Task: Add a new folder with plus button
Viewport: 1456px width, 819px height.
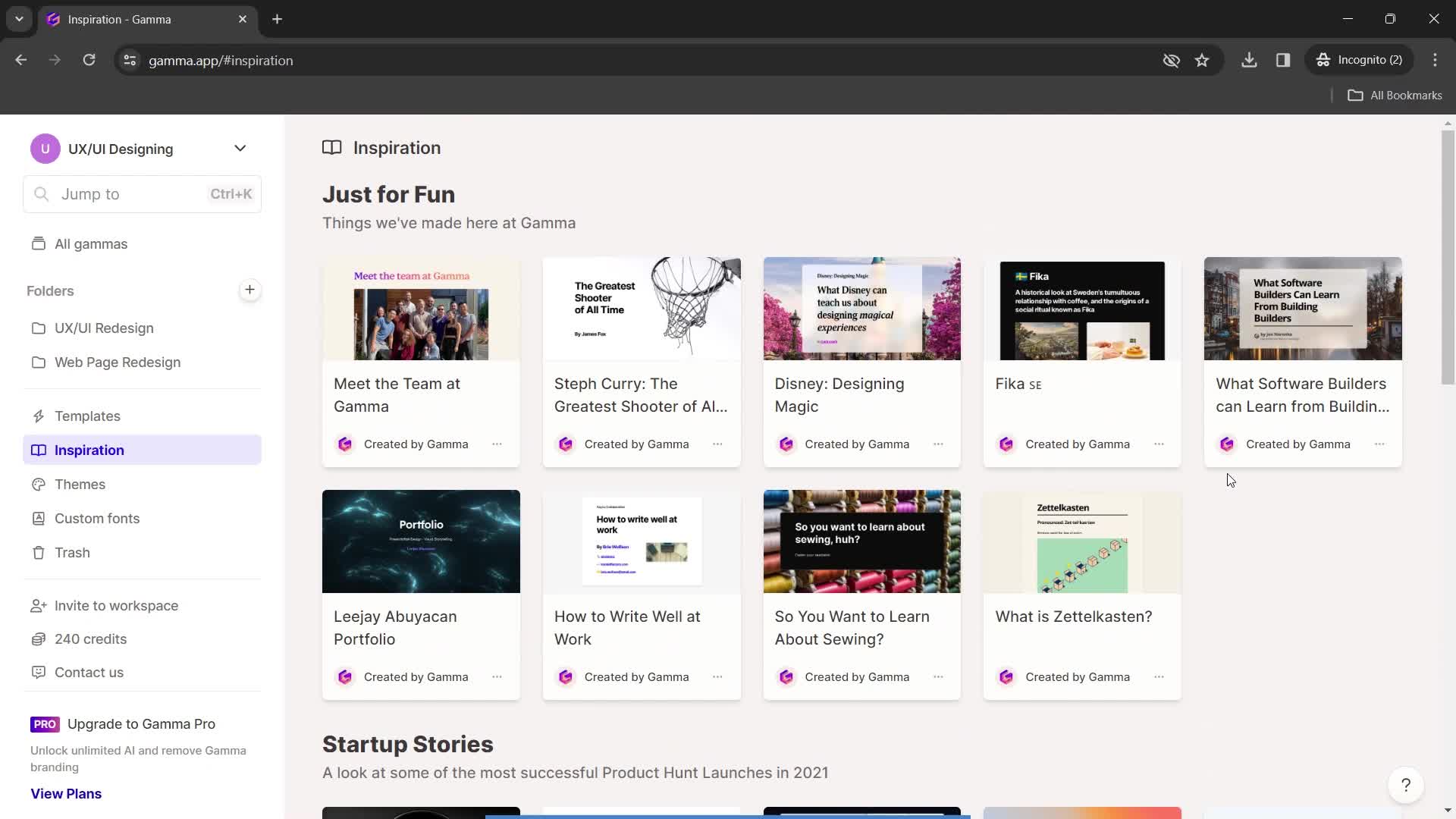Action: point(249,290)
